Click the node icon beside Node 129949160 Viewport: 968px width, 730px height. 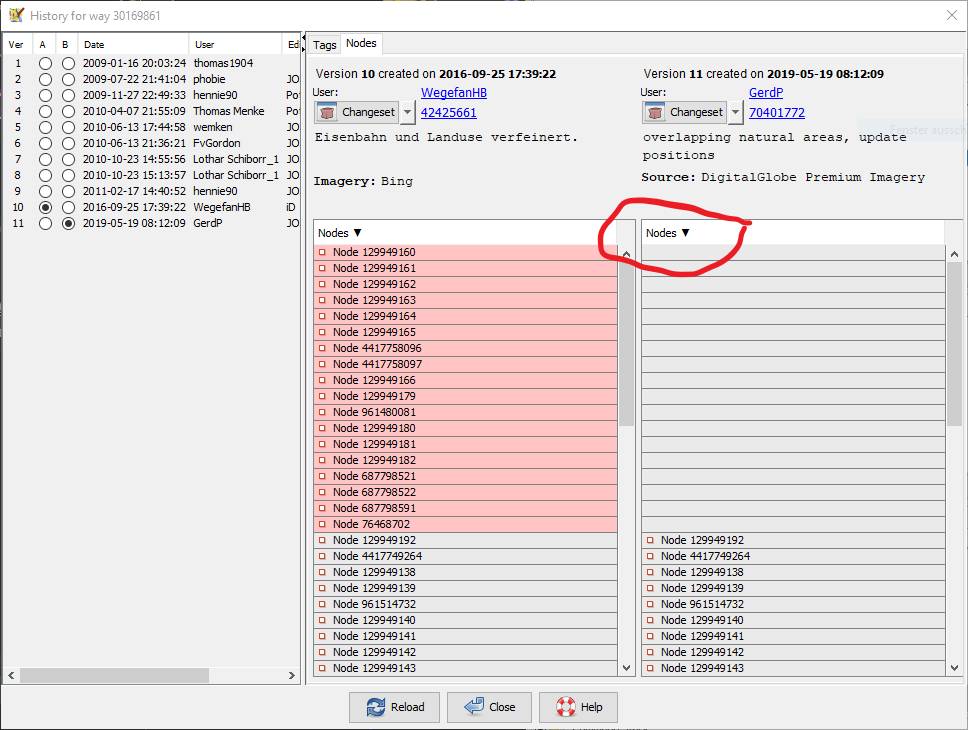(322, 252)
